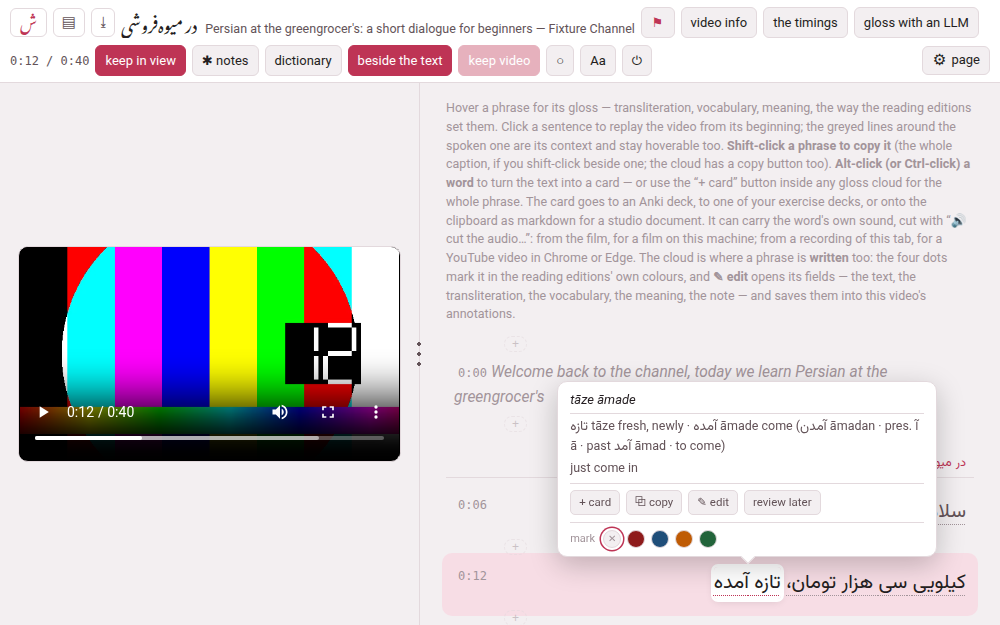Image resolution: width=1000 pixels, height=625 pixels.
Task: Mark phrase with dark red dot
Action: click(x=636, y=539)
